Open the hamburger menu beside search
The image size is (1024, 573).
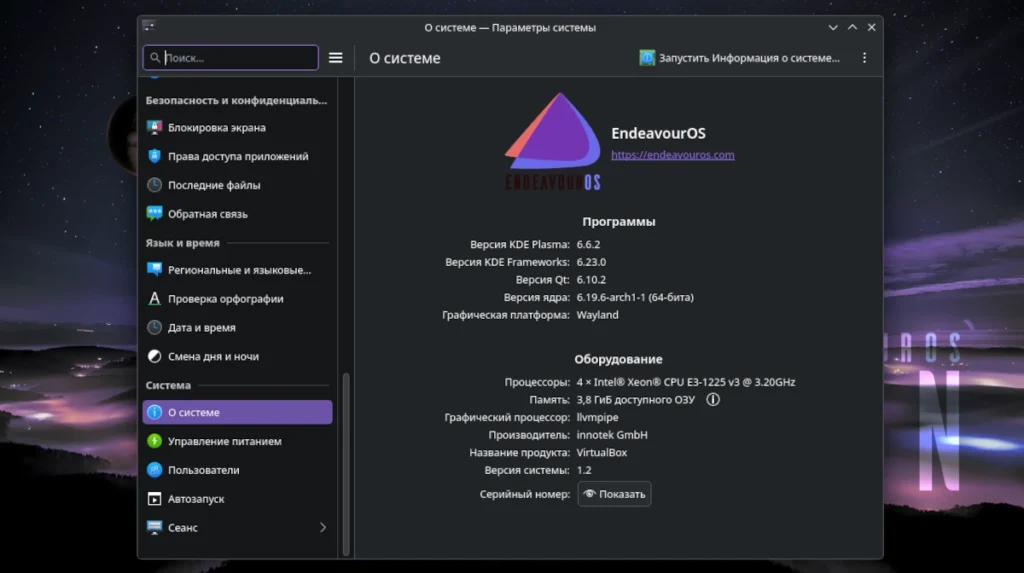pos(336,57)
